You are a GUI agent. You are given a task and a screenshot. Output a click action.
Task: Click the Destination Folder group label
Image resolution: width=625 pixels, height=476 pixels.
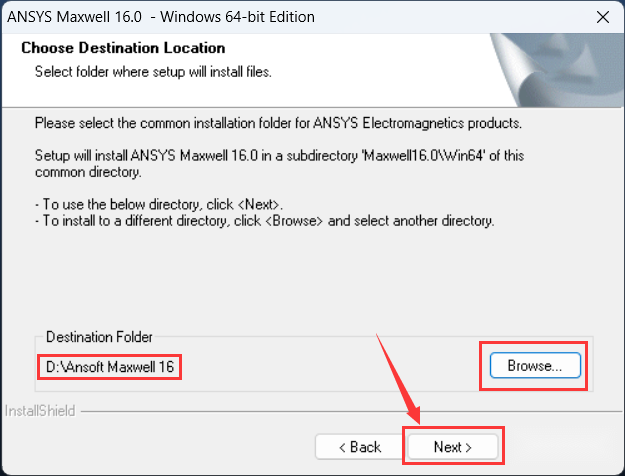pos(99,337)
